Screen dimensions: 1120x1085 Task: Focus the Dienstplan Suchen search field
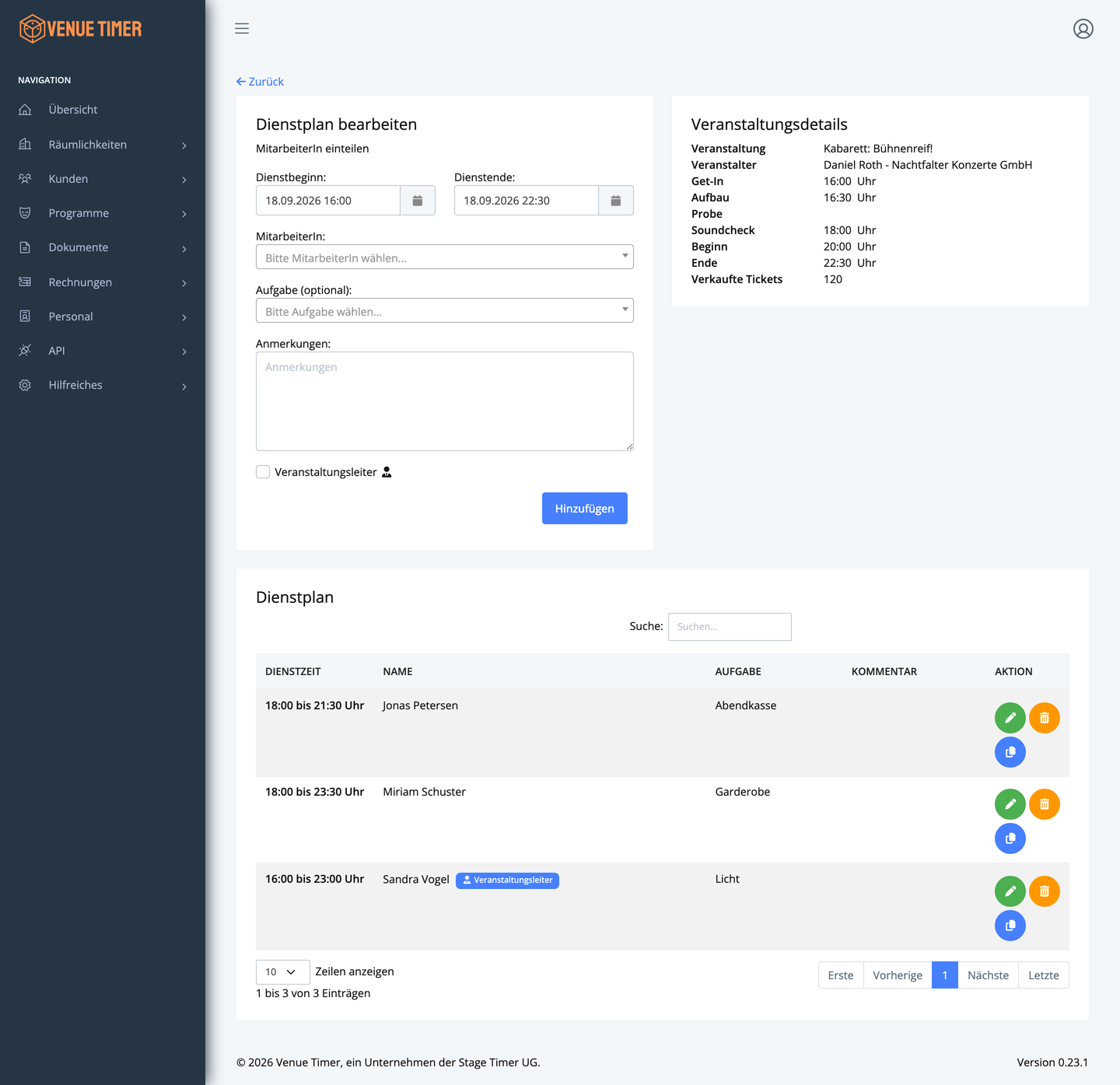tap(730, 627)
